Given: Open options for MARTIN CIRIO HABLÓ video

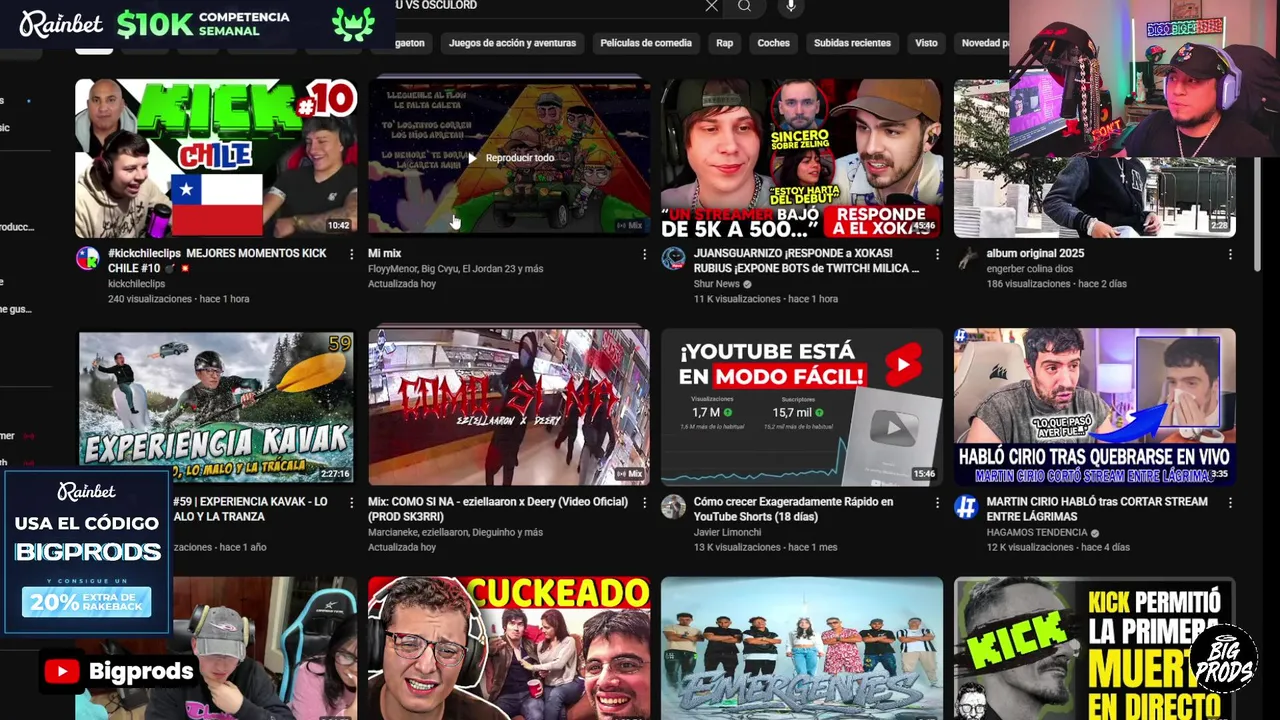Looking at the screenshot, I should click(x=1230, y=502).
